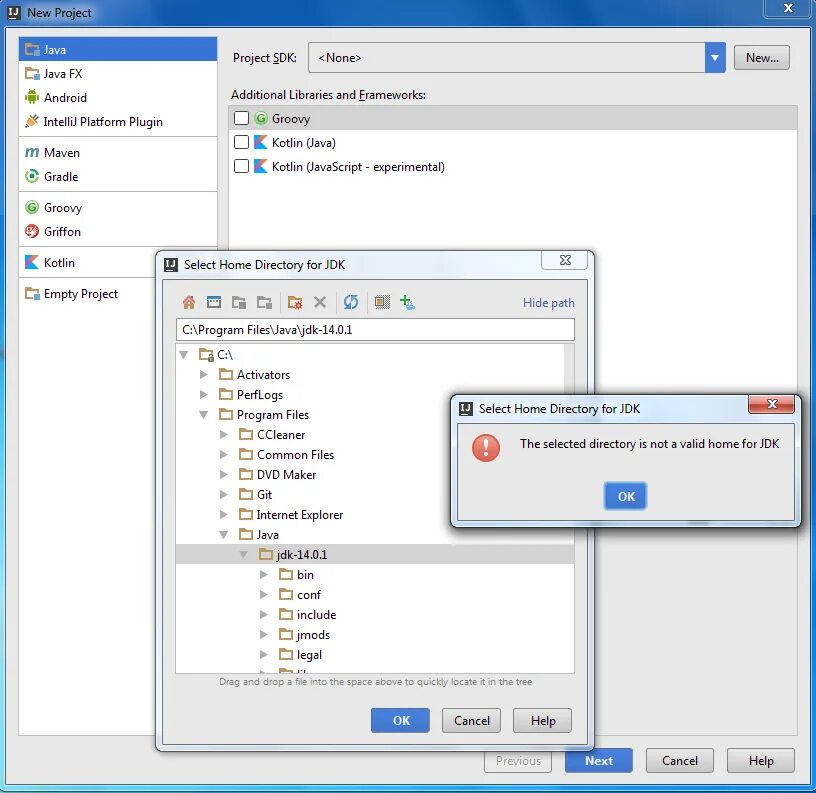Image resolution: width=816 pixels, height=793 pixels.
Task: Expand the bin folder
Action: [x=264, y=574]
